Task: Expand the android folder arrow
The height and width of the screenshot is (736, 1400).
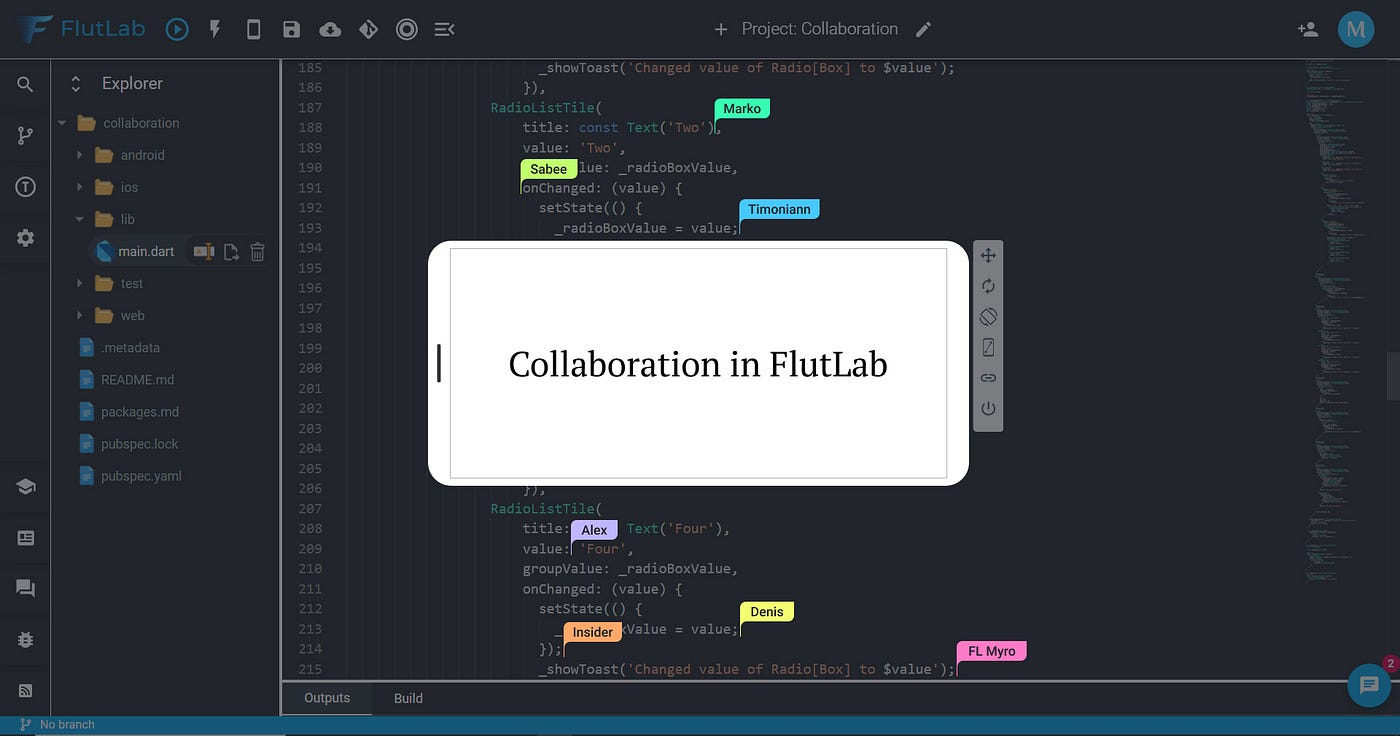Action: [x=80, y=155]
